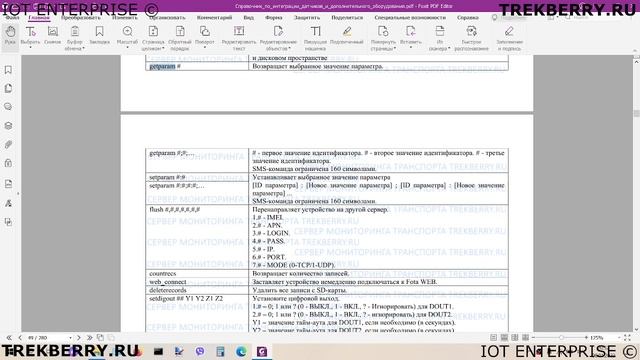Enable single page view mode
The image size is (640, 360).
pos(493,338)
